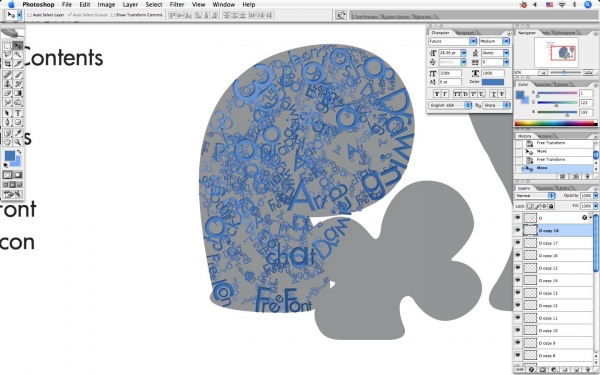Image resolution: width=600 pixels, height=375 pixels.
Task: Select the Eraser tool
Action: 7,93
